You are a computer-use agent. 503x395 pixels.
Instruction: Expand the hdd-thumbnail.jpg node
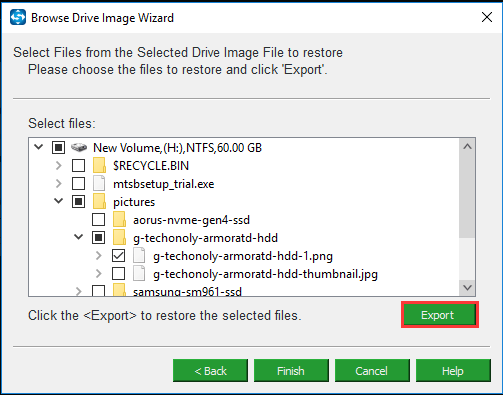click(99, 273)
